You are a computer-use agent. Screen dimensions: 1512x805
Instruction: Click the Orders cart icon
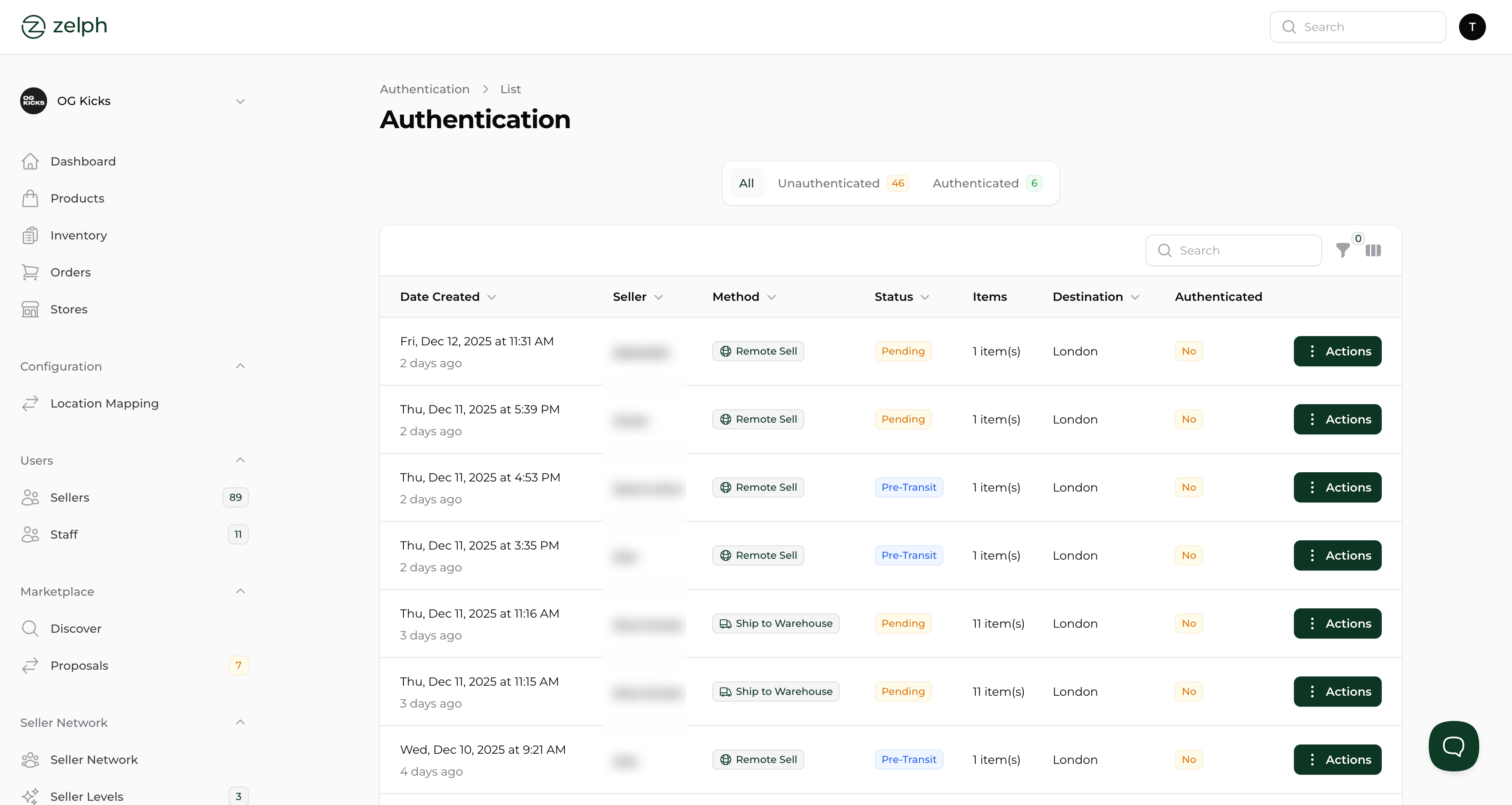pos(31,272)
